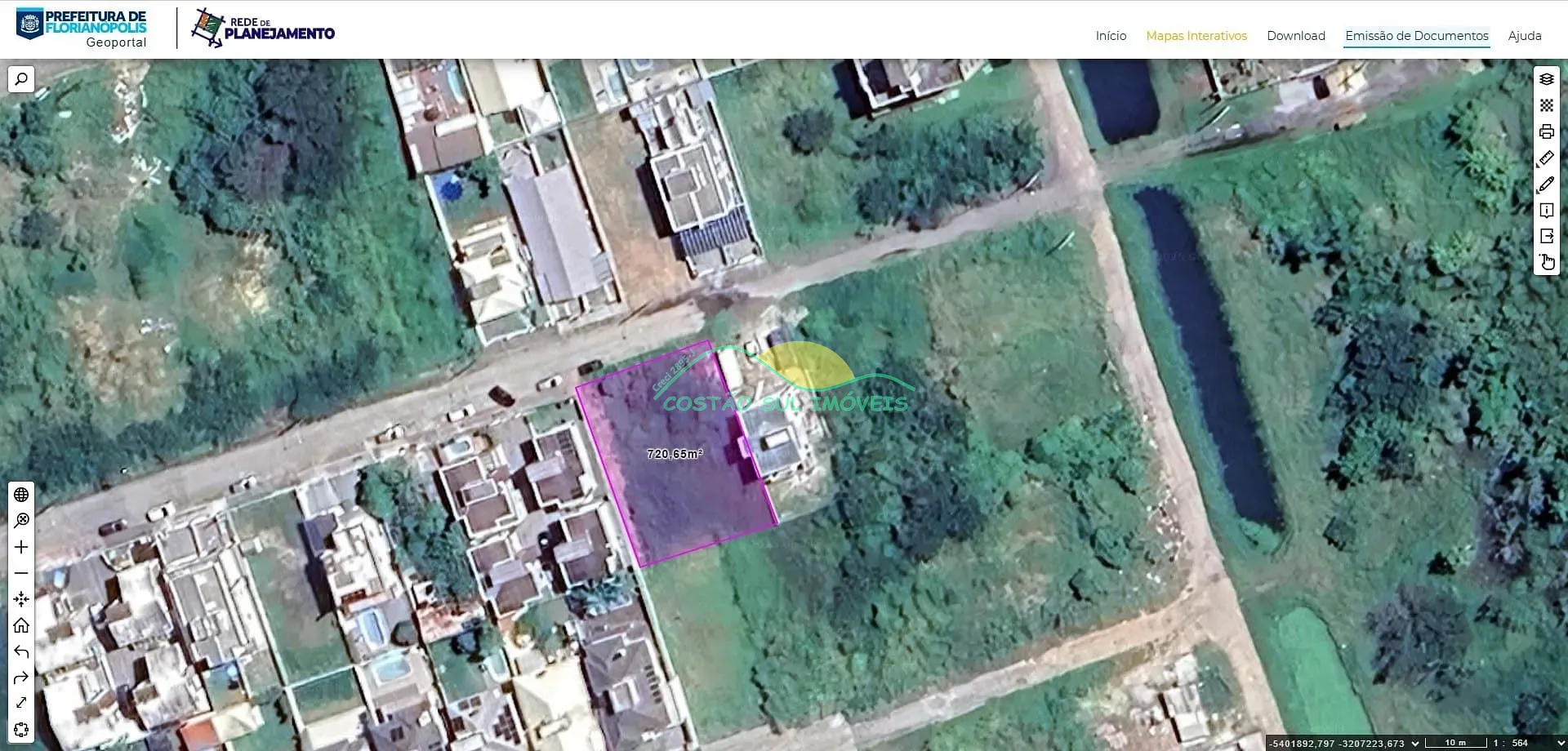Select the pencil drawing tool

(x=1547, y=184)
